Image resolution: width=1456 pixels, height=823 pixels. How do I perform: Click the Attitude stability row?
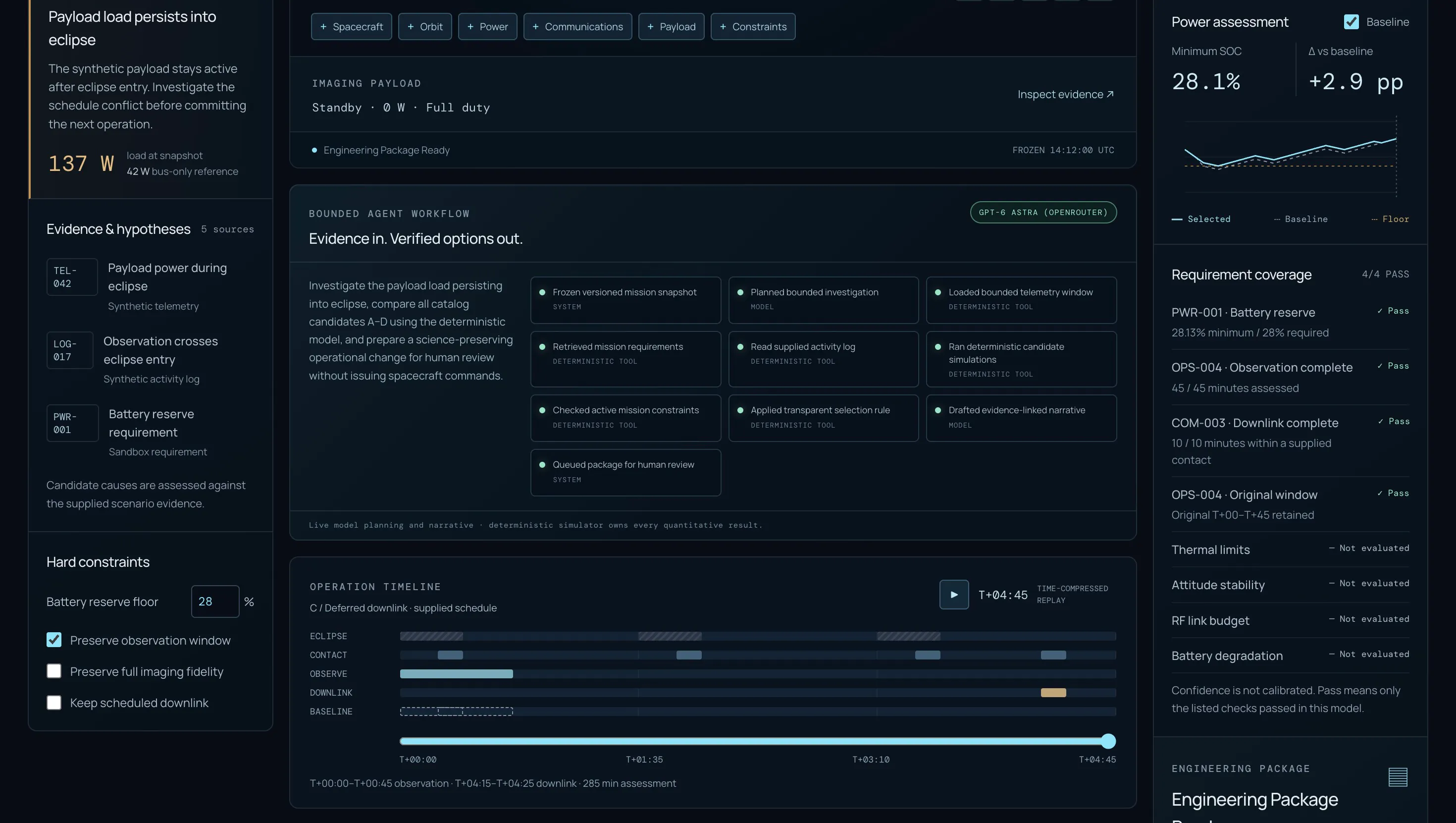point(1290,585)
